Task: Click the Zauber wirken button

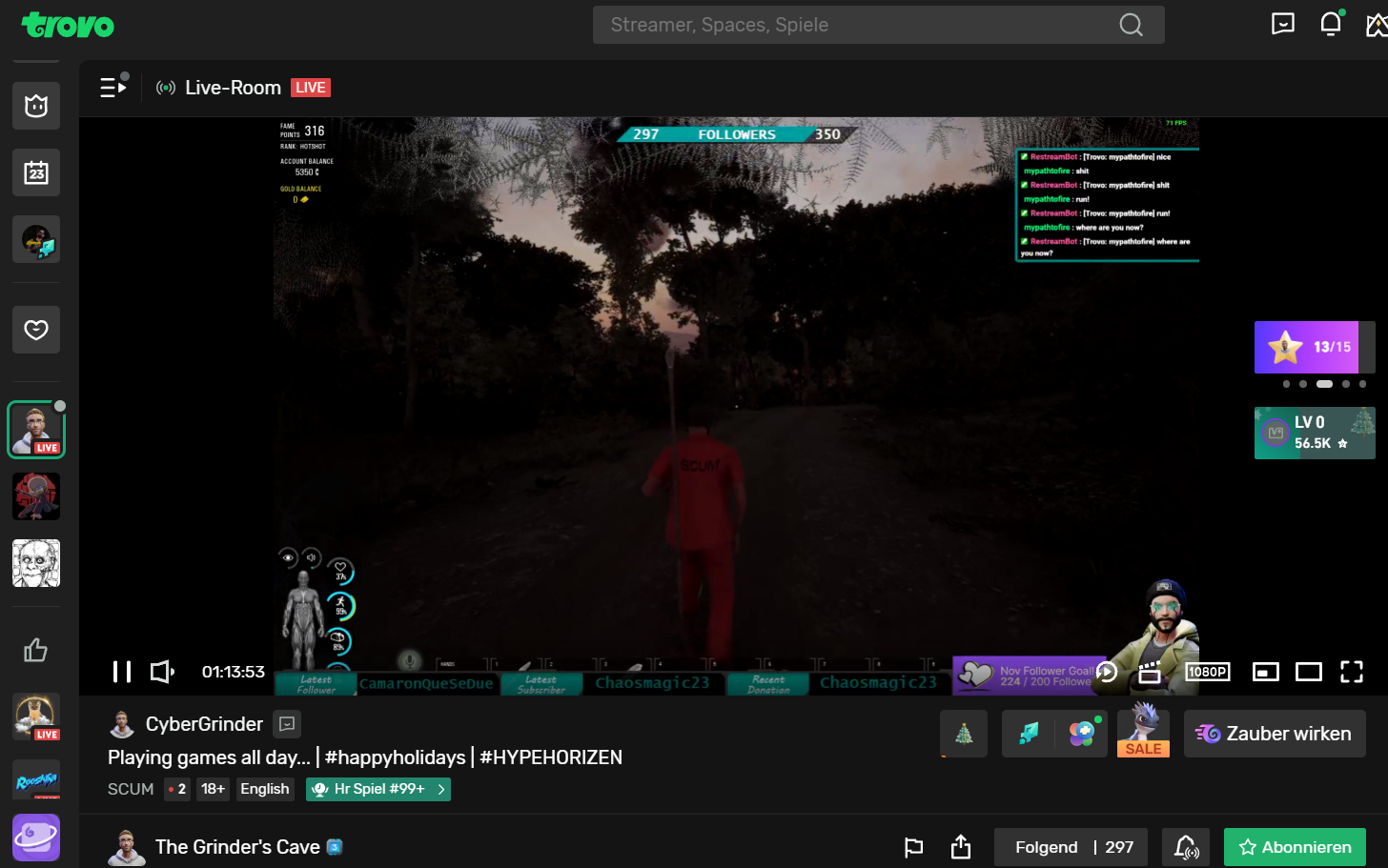Action: click(1275, 734)
